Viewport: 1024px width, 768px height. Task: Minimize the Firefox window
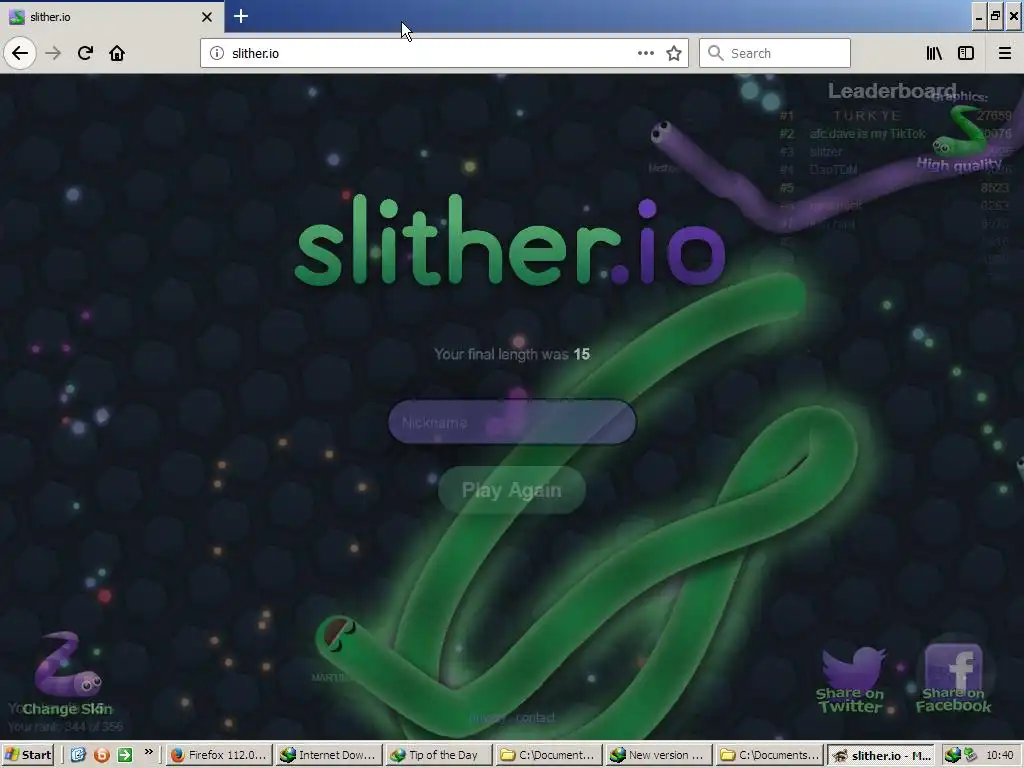978,17
